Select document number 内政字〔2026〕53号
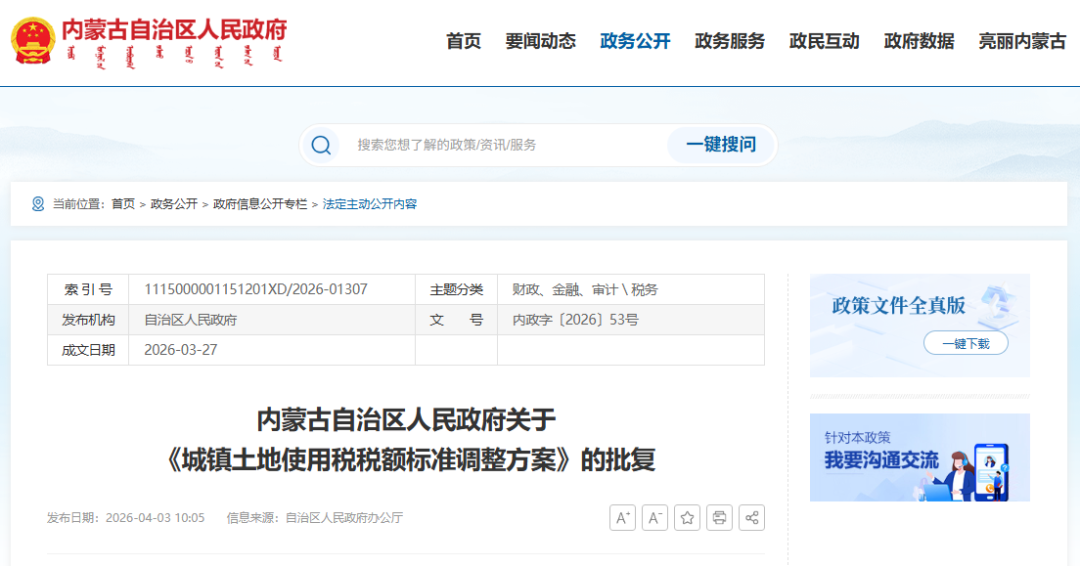 tap(575, 319)
